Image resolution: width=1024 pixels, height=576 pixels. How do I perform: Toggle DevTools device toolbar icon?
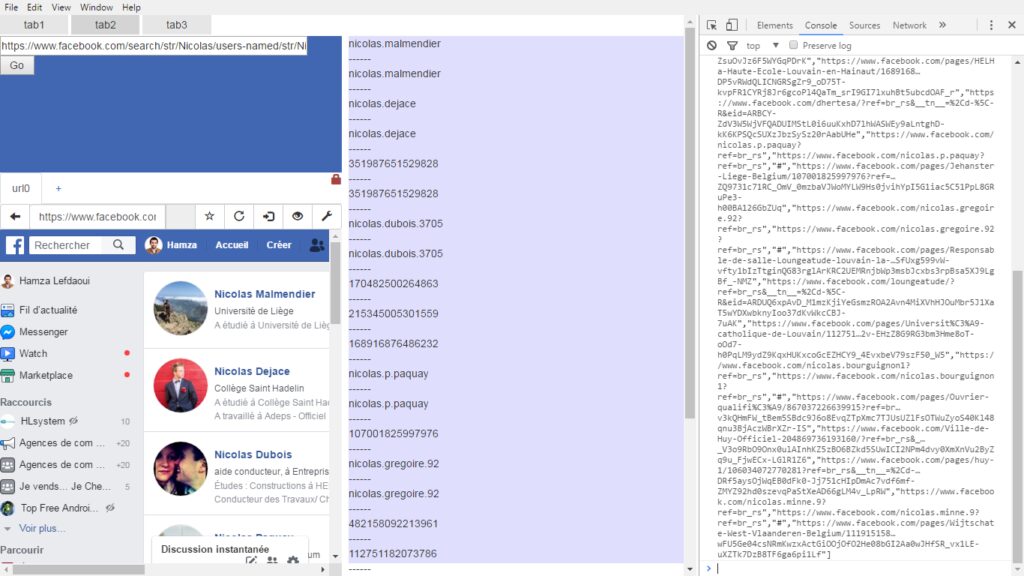point(732,25)
